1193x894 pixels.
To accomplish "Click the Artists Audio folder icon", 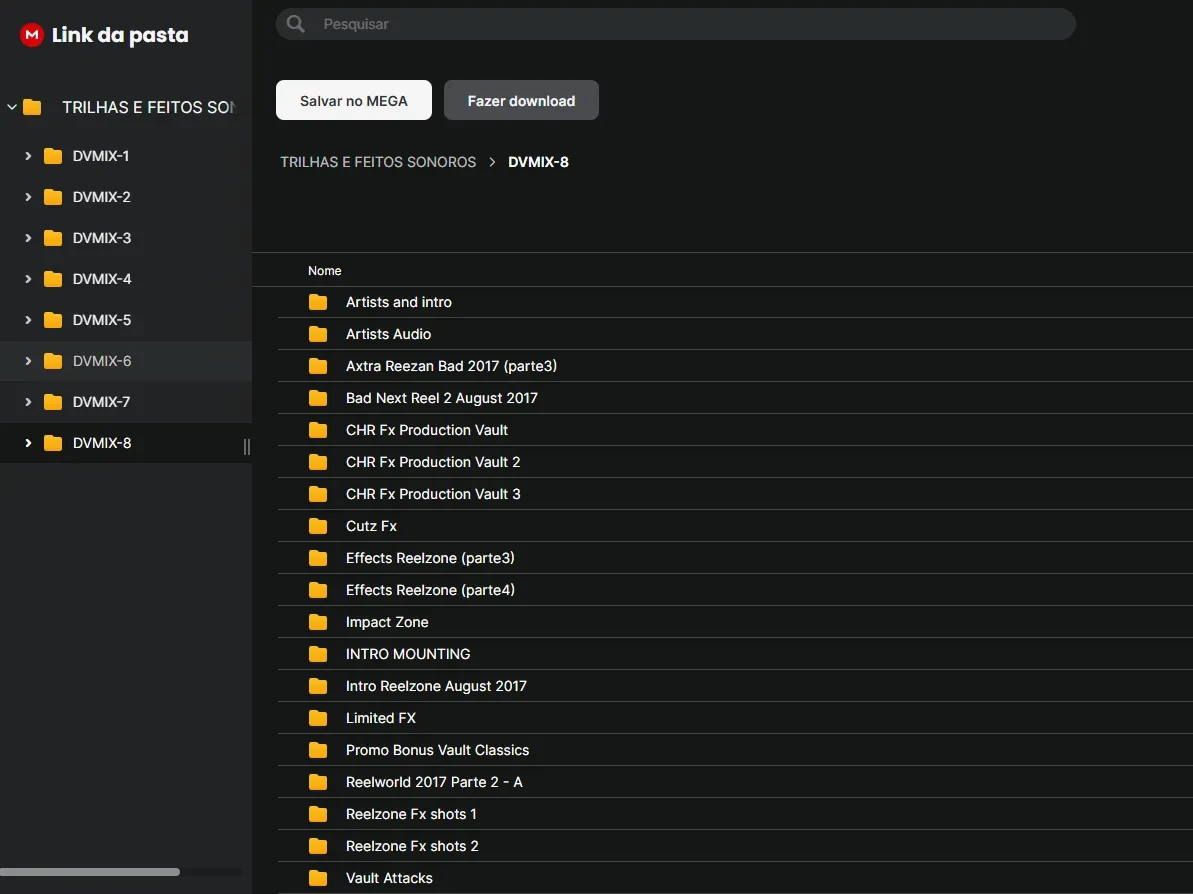I will coord(318,334).
